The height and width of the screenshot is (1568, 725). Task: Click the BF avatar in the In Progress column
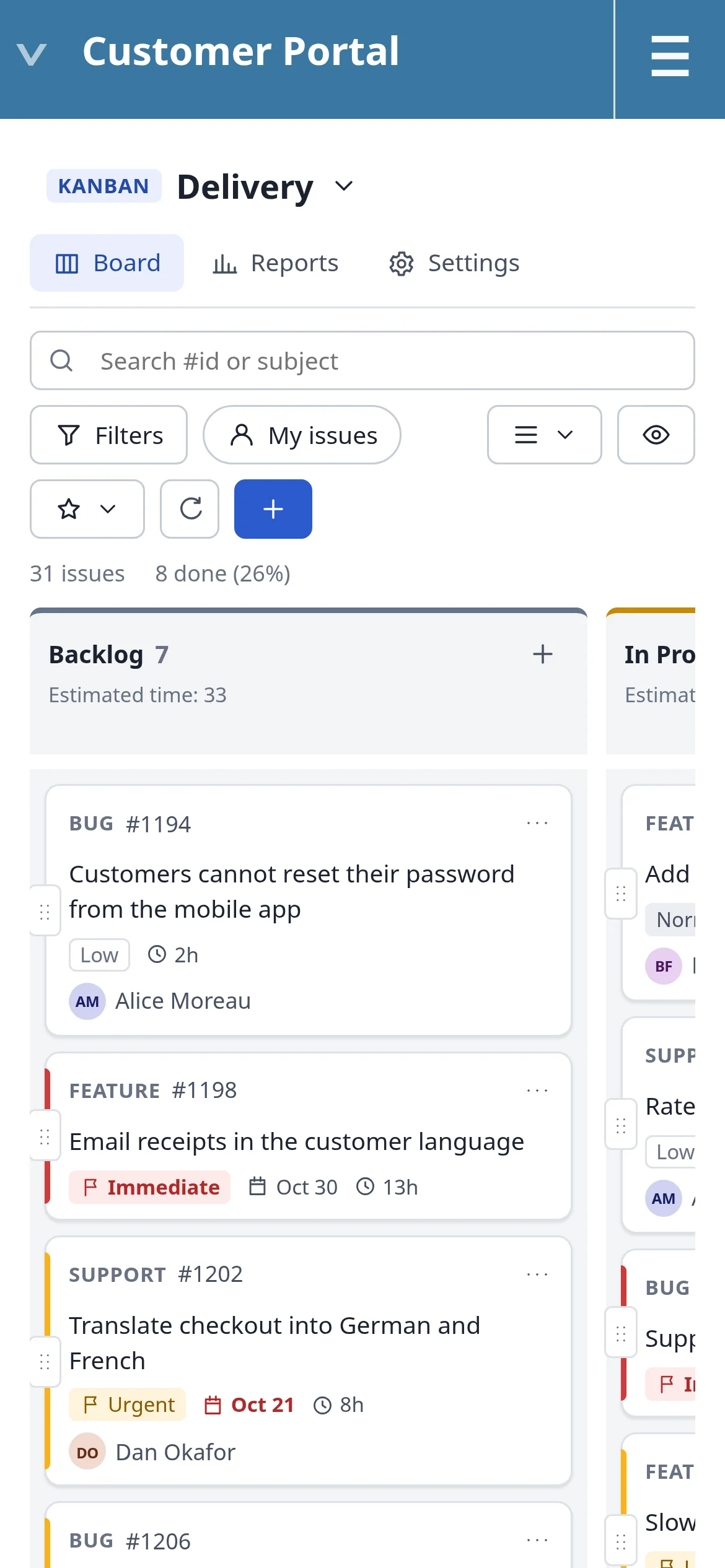(x=664, y=966)
